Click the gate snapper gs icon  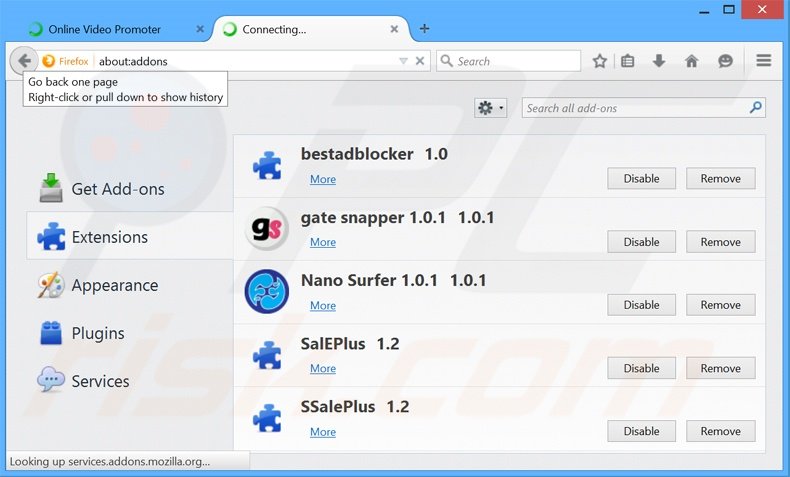click(x=267, y=228)
